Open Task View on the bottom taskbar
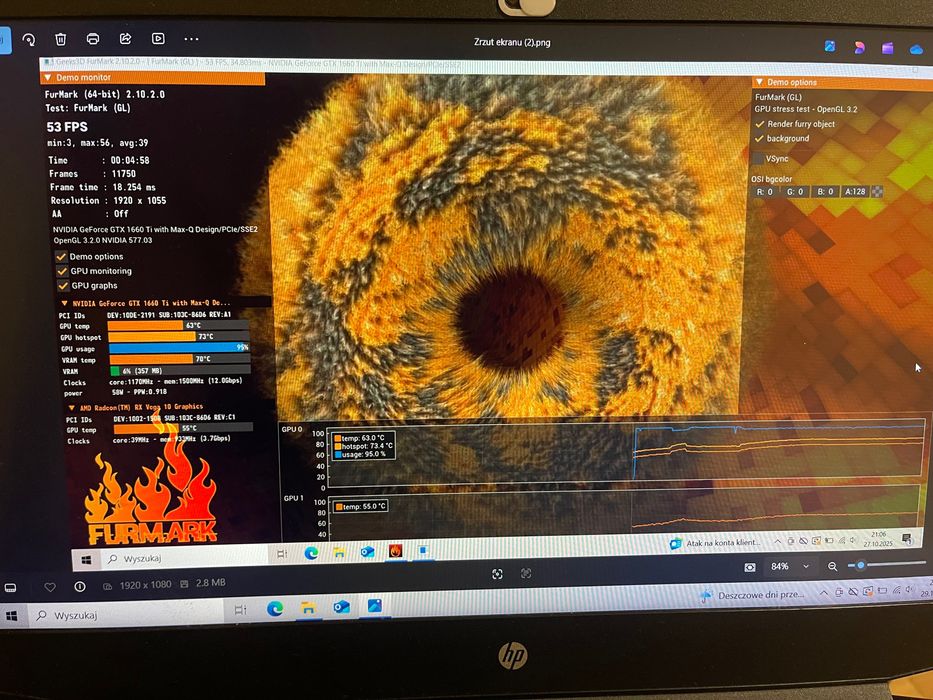 pos(240,610)
